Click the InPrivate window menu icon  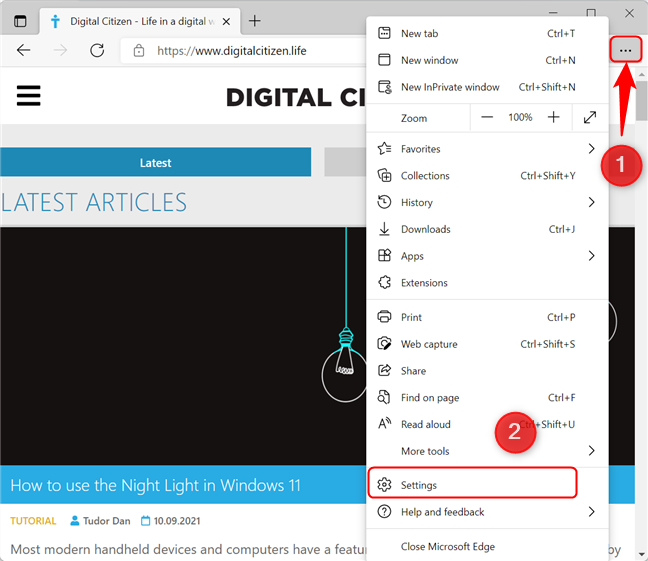pos(385,87)
